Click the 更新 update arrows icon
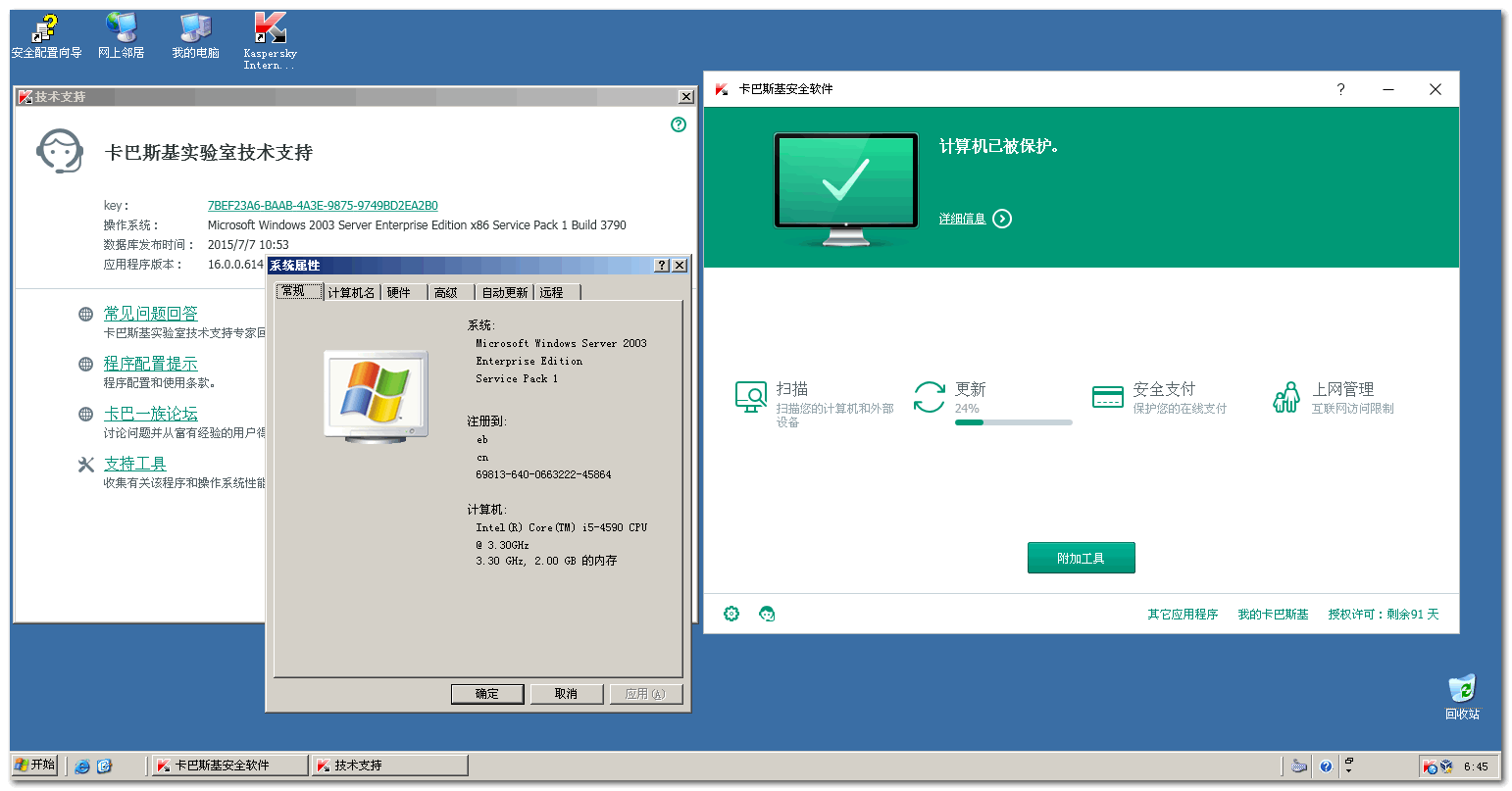Image resolution: width=1512 pixels, height=791 pixels. coord(929,397)
